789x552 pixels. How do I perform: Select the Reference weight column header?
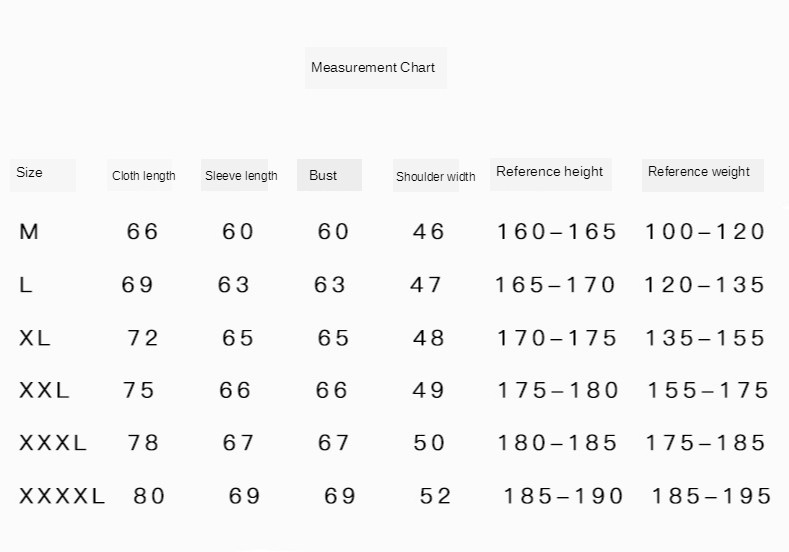click(698, 172)
